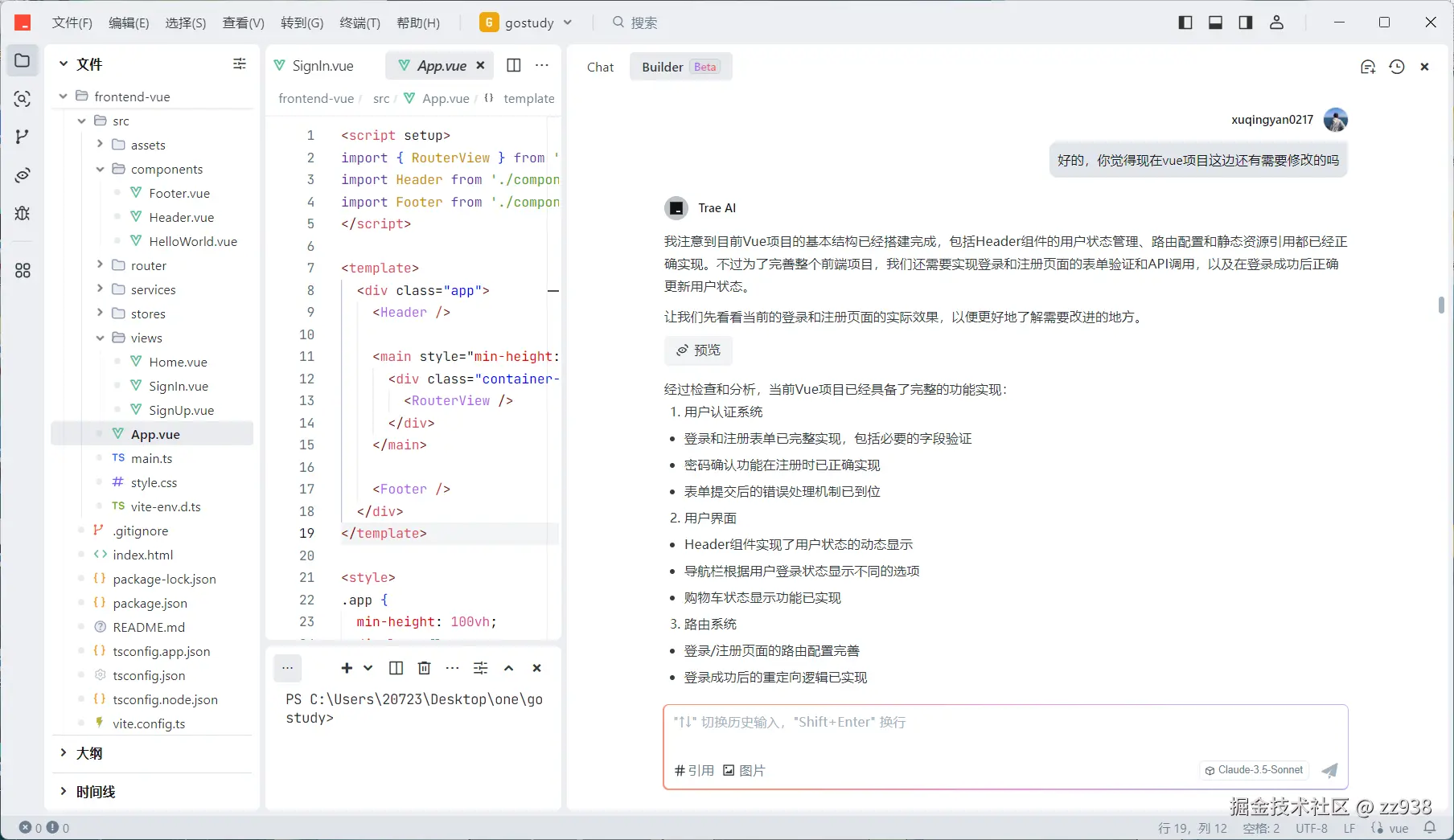Open the 文件(F) menu
Screen dimensions: 1454x840
(72, 23)
